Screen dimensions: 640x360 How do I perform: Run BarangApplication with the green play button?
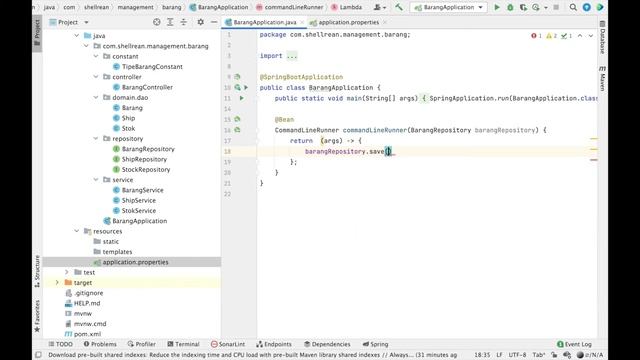pyautogui.click(x=497, y=7)
